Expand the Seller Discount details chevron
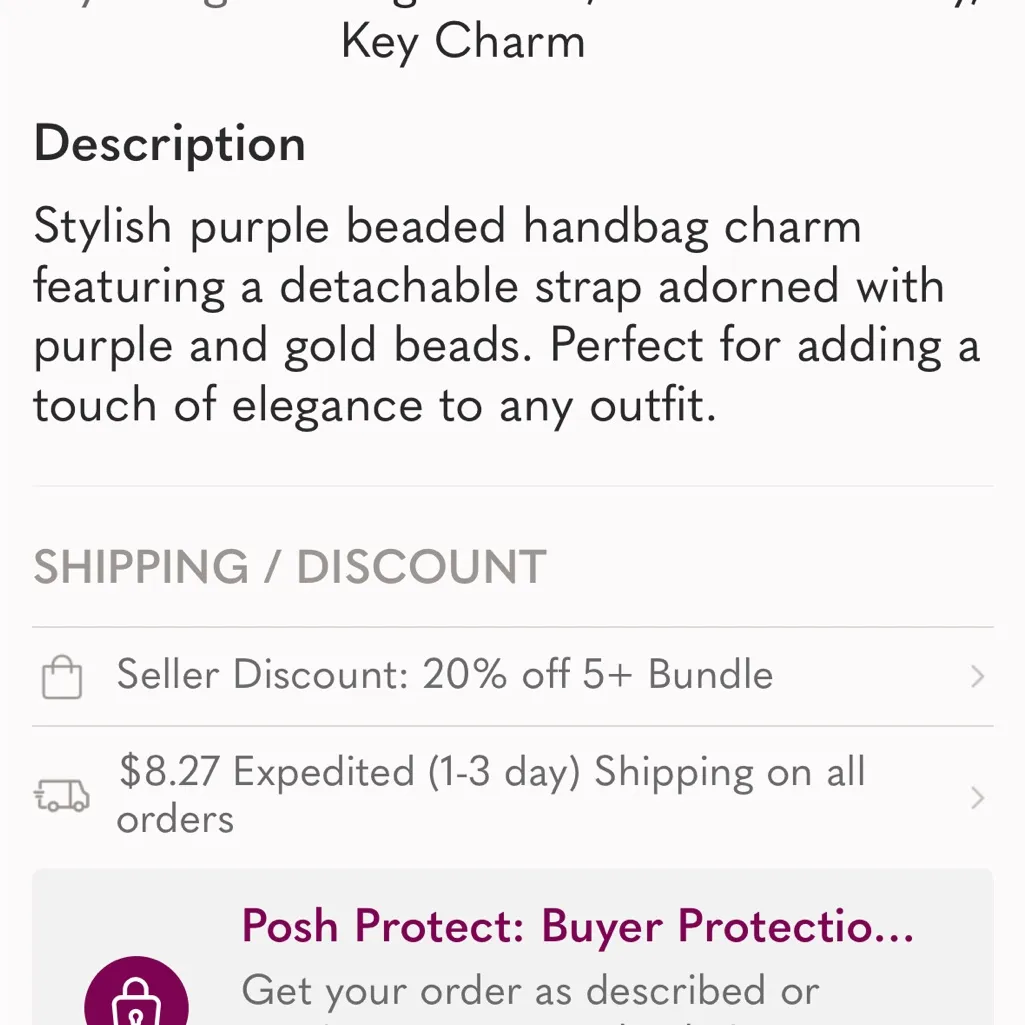The width and height of the screenshot is (1025, 1025). [x=976, y=675]
